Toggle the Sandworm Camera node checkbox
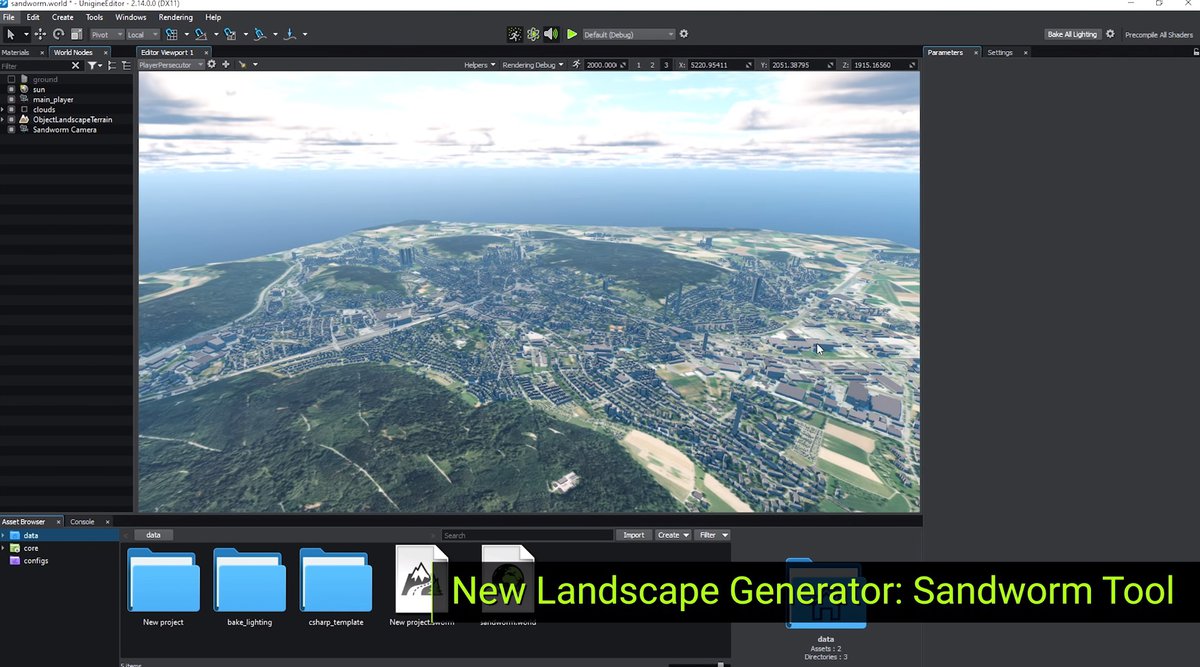1200x667 pixels. tap(11, 129)
